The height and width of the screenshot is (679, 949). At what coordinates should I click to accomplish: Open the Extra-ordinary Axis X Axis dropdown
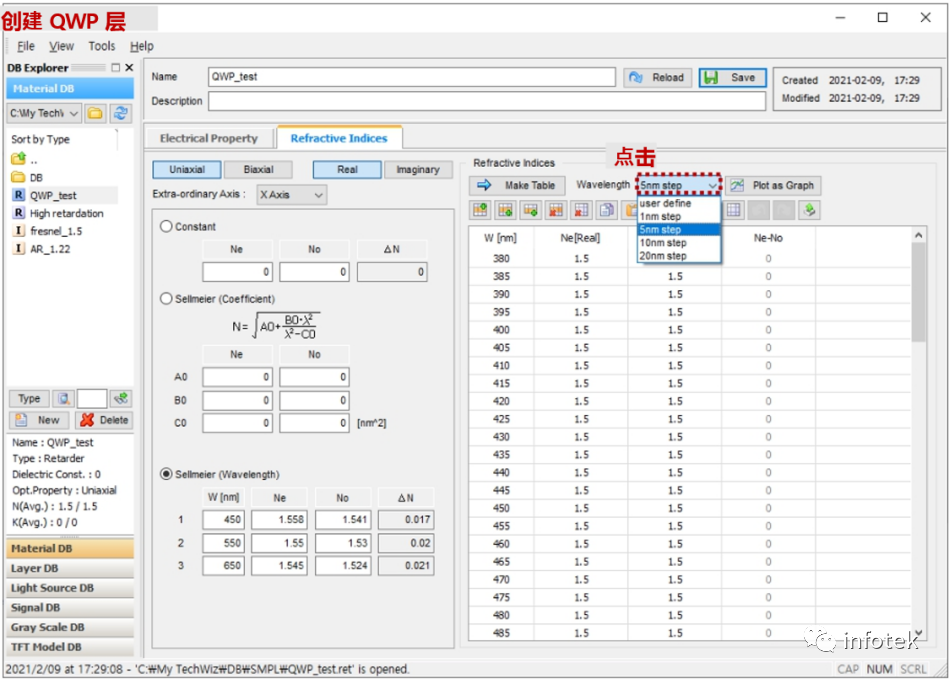[x=292, y=195]
